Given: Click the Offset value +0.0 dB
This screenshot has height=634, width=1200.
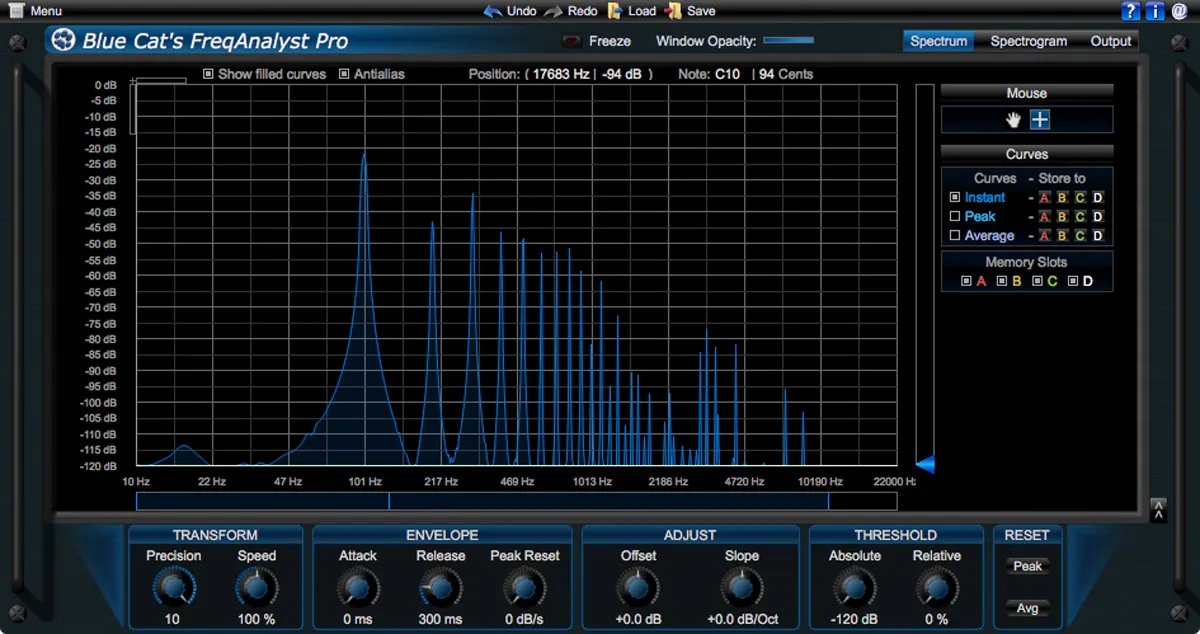Looking at the screenshot, I should click(x=638, y=619).
